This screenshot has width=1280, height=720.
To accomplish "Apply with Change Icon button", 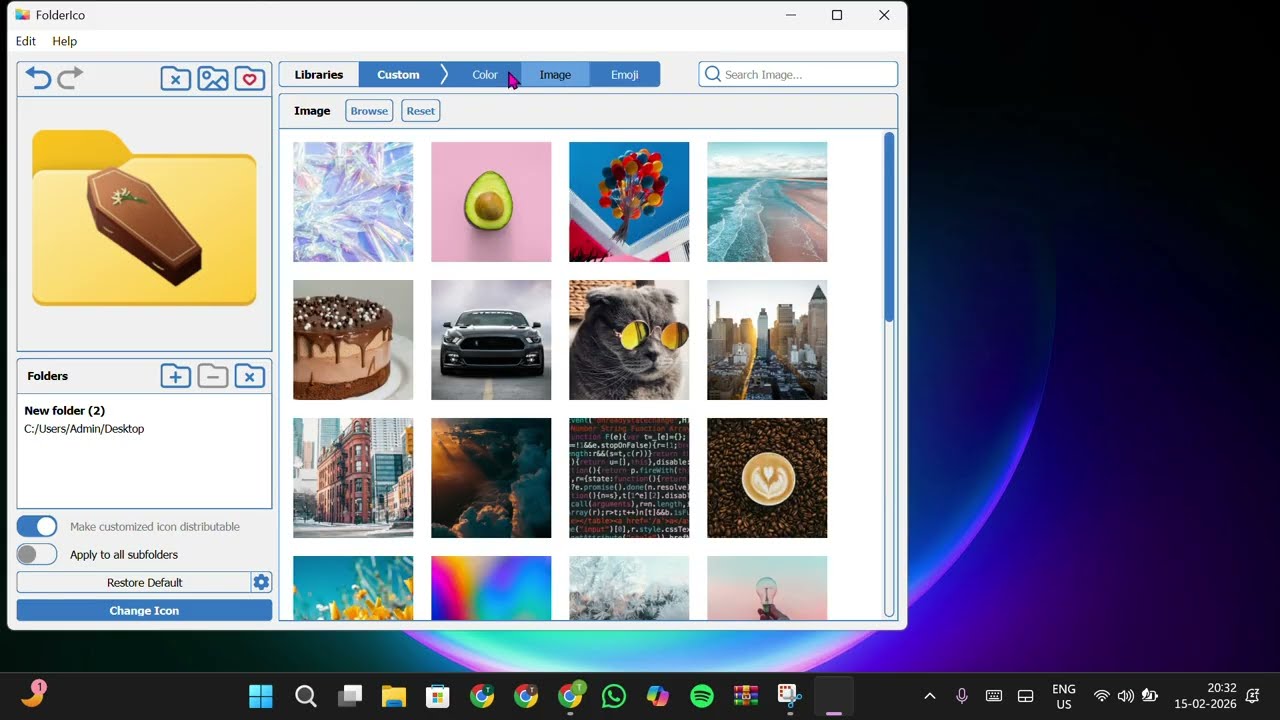I will (x=144, y=610).
